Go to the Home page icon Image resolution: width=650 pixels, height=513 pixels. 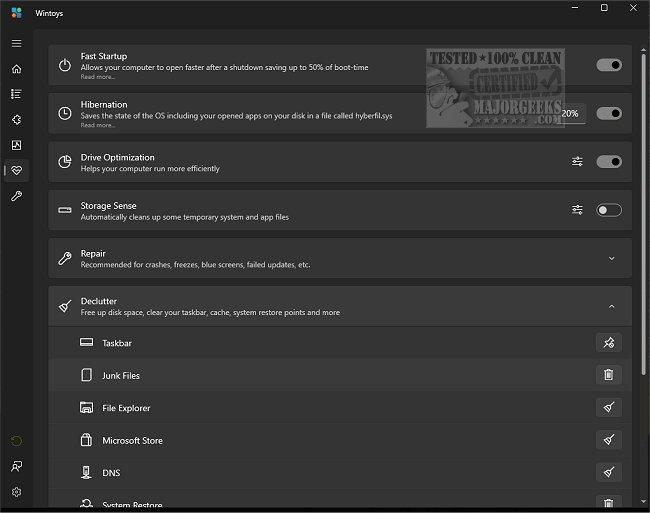(17, 69)
